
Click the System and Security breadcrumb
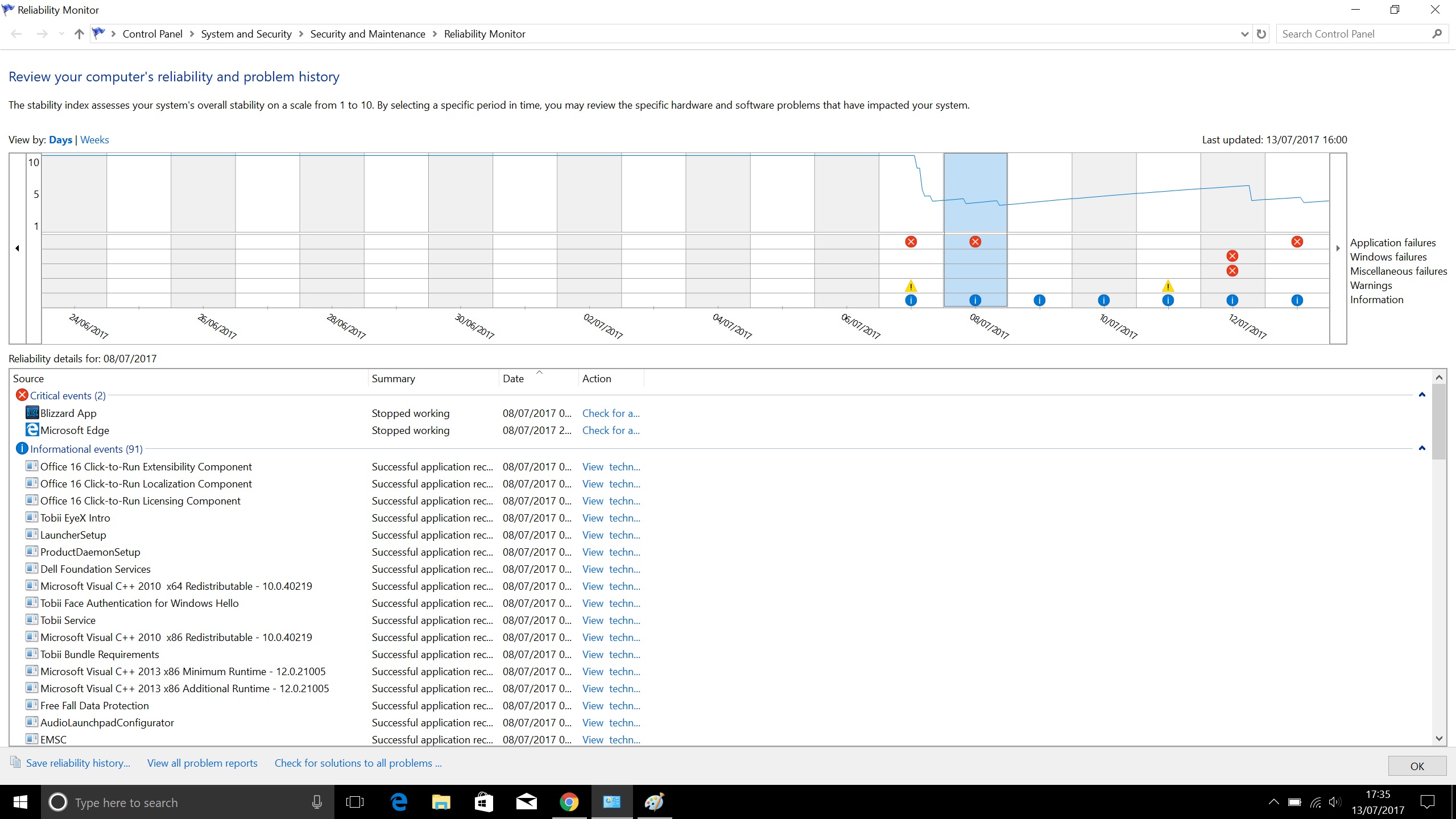click(246, 34)
